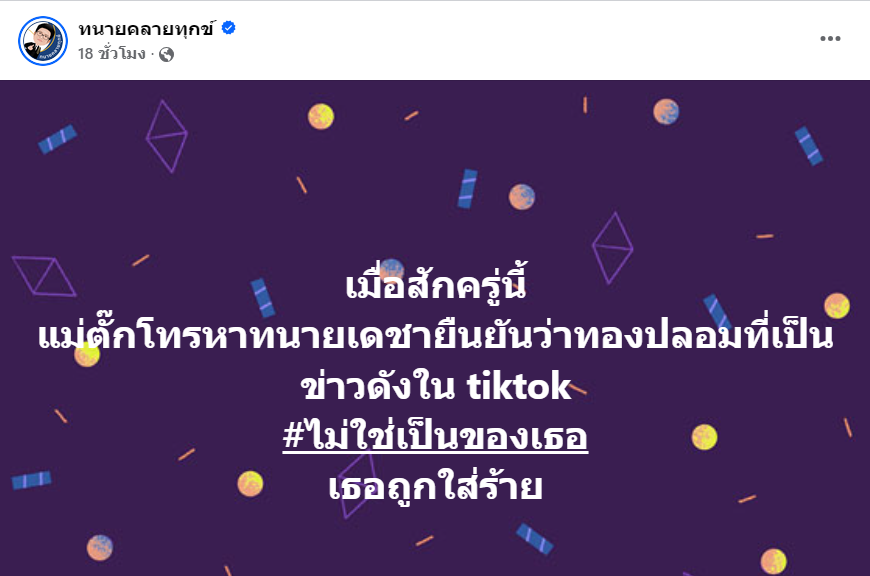Click the line starting with แม่ตั๊กโทรหาทนายเดชา
870x576 pixels.
click(436, 336)
